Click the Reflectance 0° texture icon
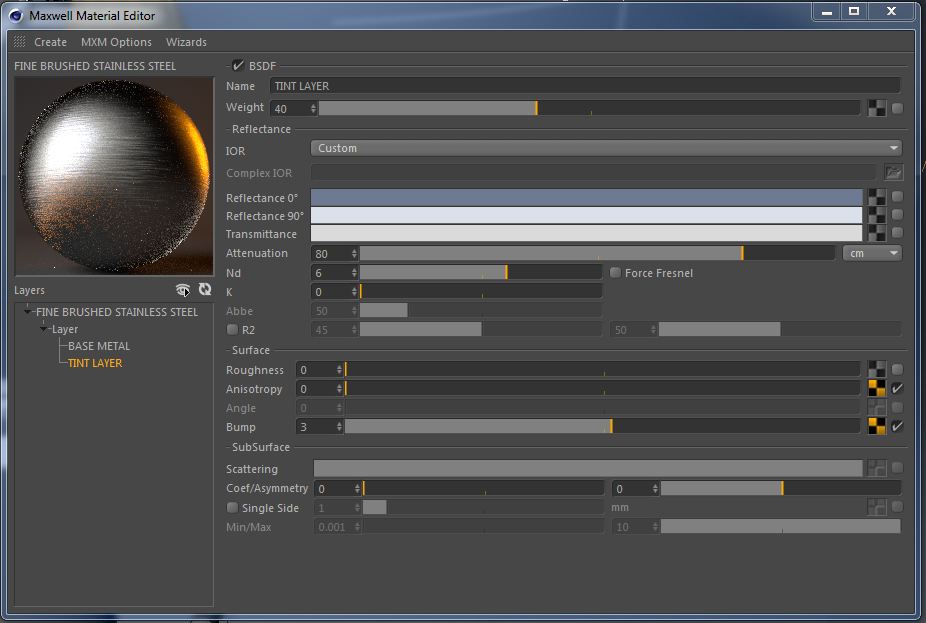 [x=876, y=197]
